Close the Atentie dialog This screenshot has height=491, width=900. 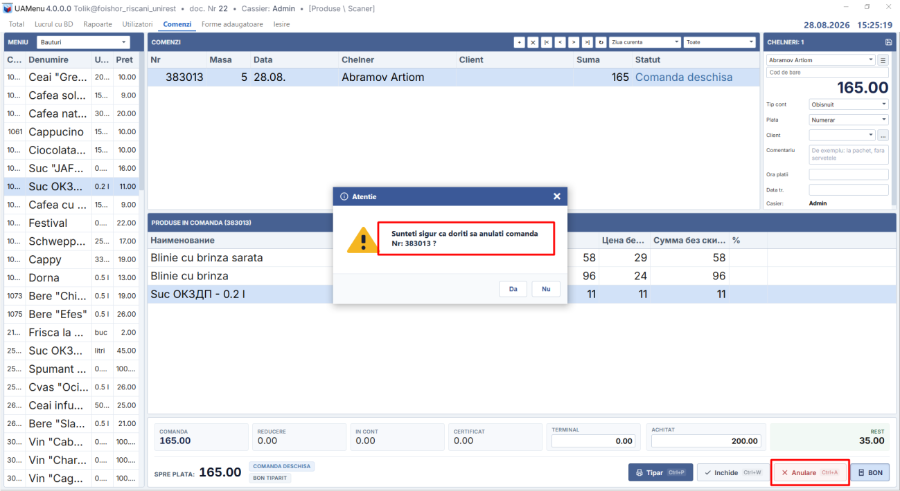(x=556, y=196)
